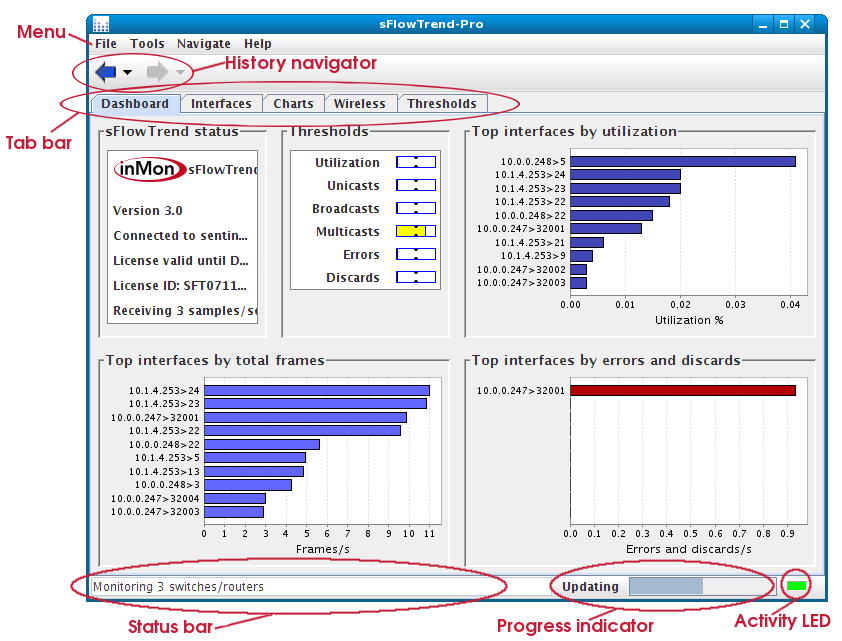This screenshot has height=641, width=842.
Task: Click the blue back arrow icon
Action: [106, 72]
